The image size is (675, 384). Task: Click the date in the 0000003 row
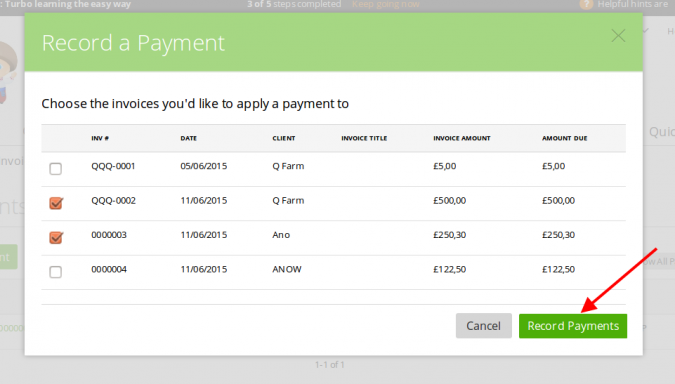204,235
